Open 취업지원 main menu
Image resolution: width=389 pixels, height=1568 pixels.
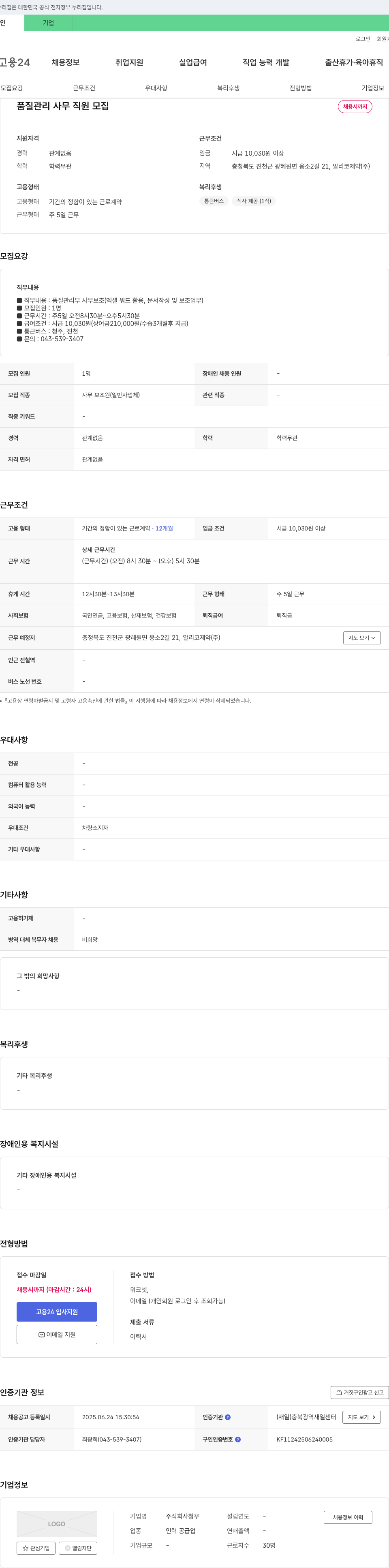(129, 62)
